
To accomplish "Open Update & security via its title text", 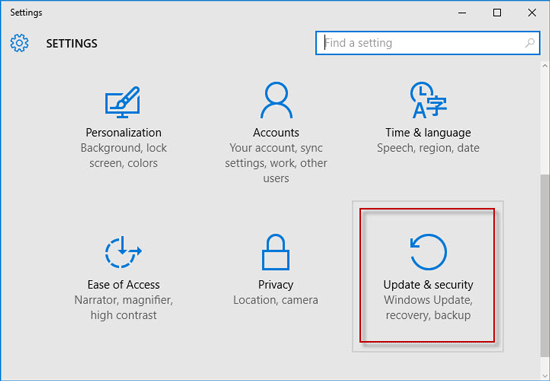I will click(428, 285).
